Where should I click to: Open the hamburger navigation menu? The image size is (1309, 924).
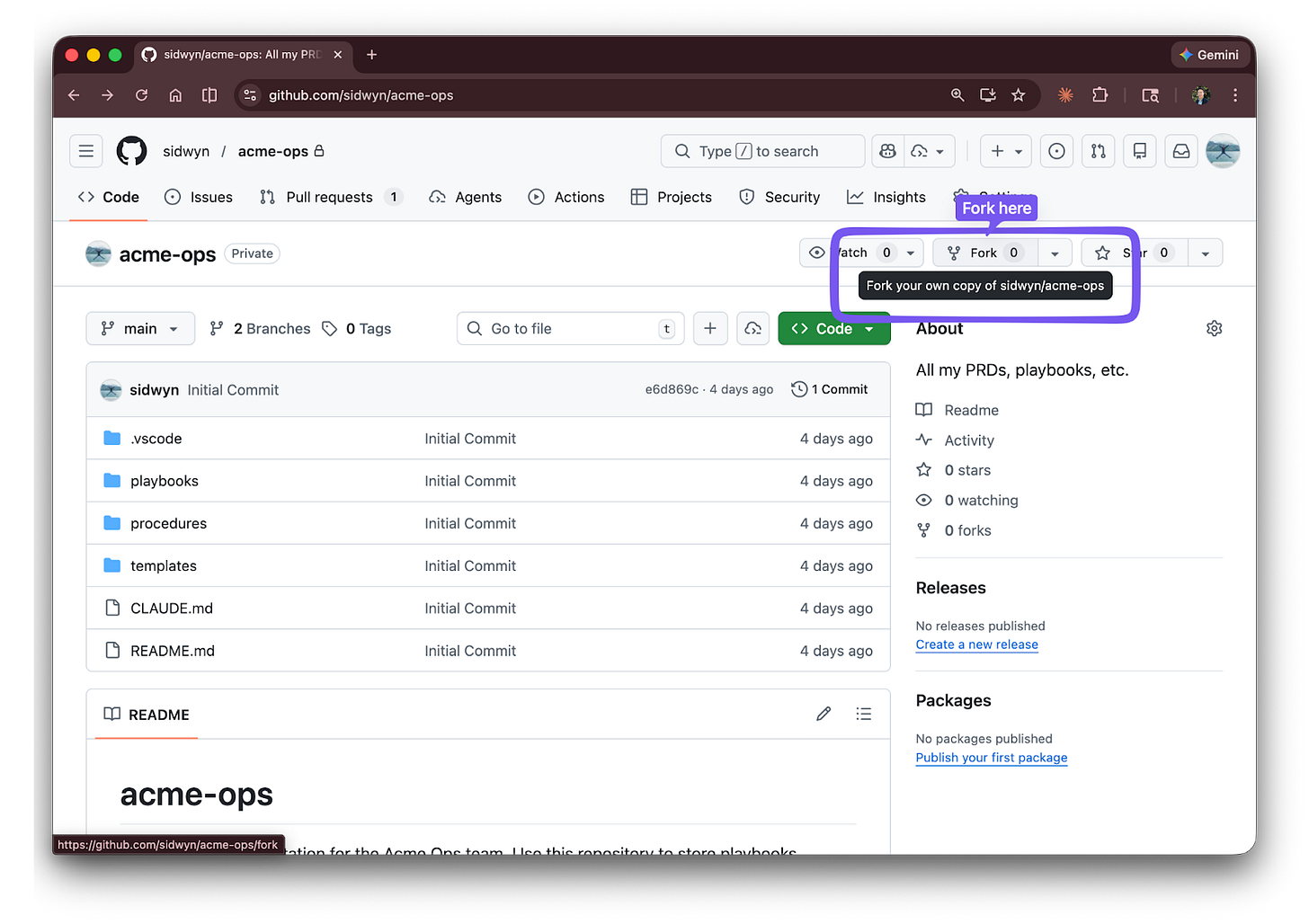pyautogui.click(x=86, y=151)
